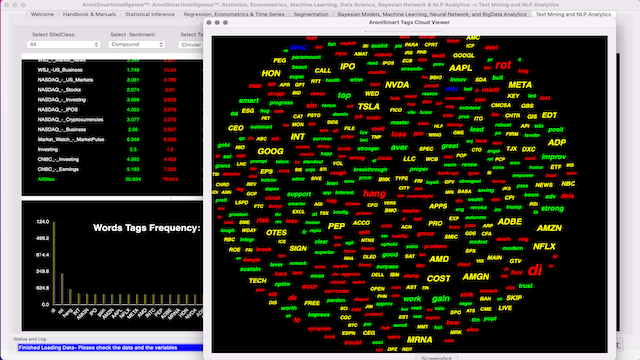This screenshot has height=360, width=640.
Task: Close the AroniSmart Tags Cloud Viewer window
Action: pyautogui.click(x=209, y=22)
